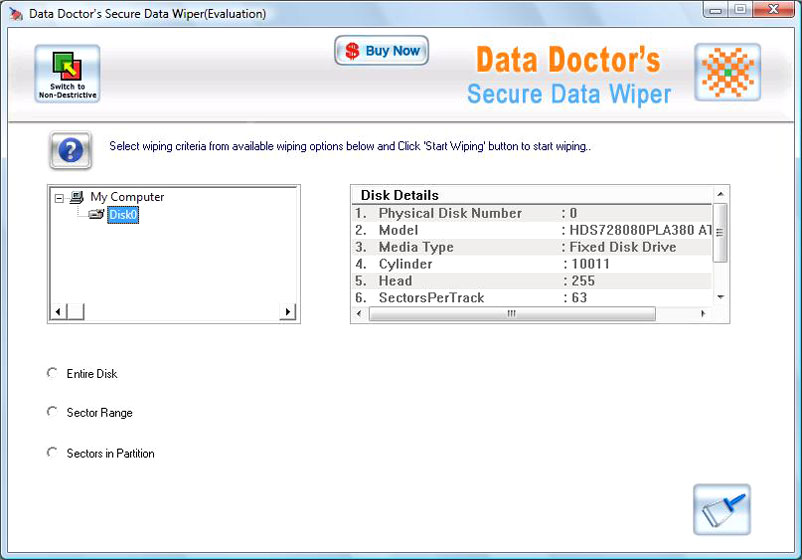Click Disk Details right scroll arrow

click(x=703, y=313)
